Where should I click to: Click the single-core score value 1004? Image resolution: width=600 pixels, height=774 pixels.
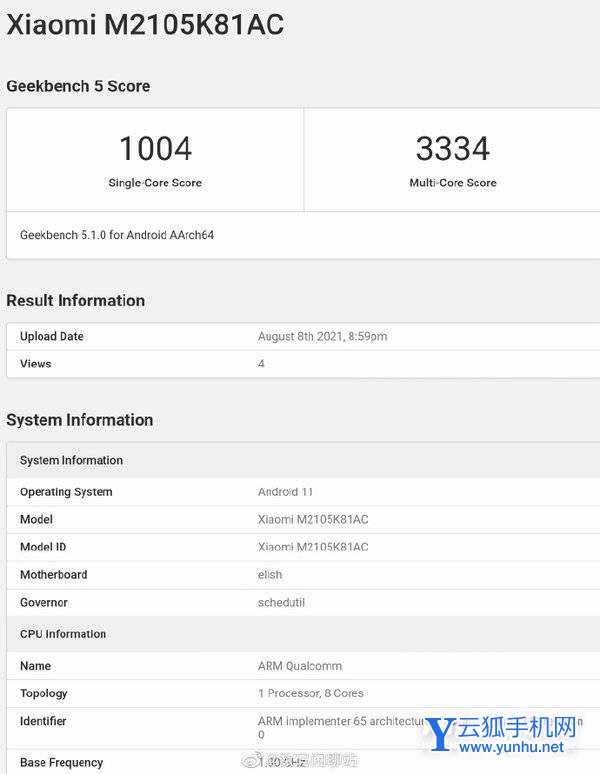pos(155,149)
